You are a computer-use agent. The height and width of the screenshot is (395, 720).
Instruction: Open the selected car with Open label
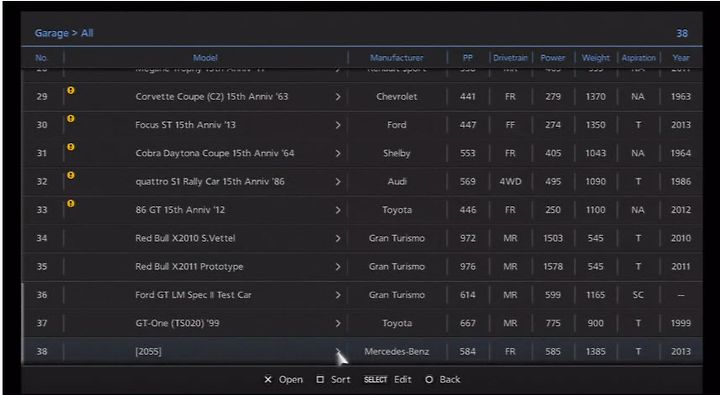point(291,379)
